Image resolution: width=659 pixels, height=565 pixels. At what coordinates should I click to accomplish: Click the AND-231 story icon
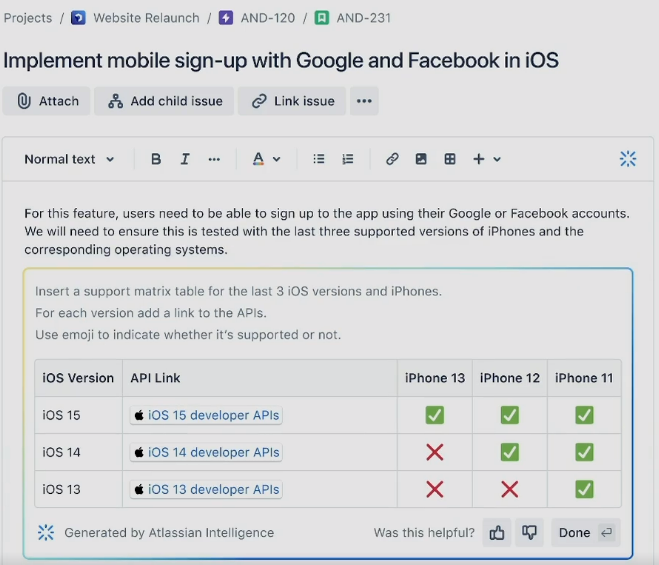pos(322,18)
